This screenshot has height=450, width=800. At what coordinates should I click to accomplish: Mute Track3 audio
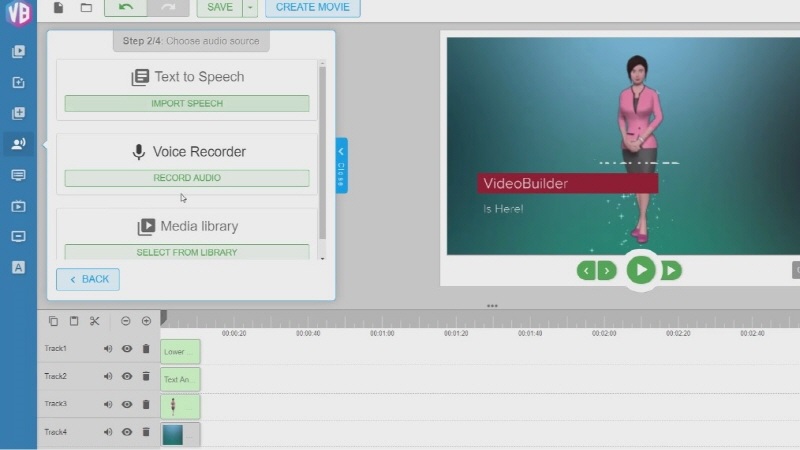(x=108, y=405)
